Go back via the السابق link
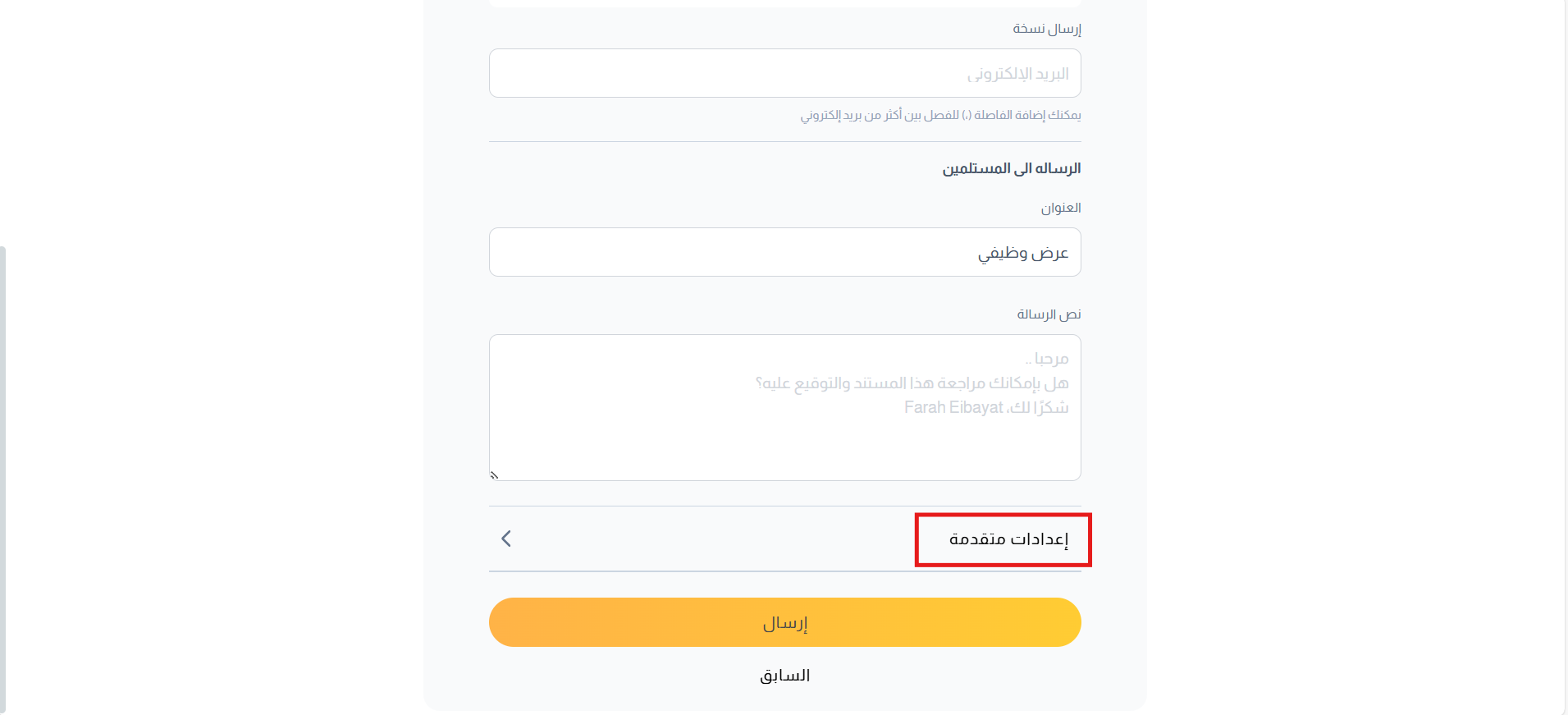 point(784,676)
